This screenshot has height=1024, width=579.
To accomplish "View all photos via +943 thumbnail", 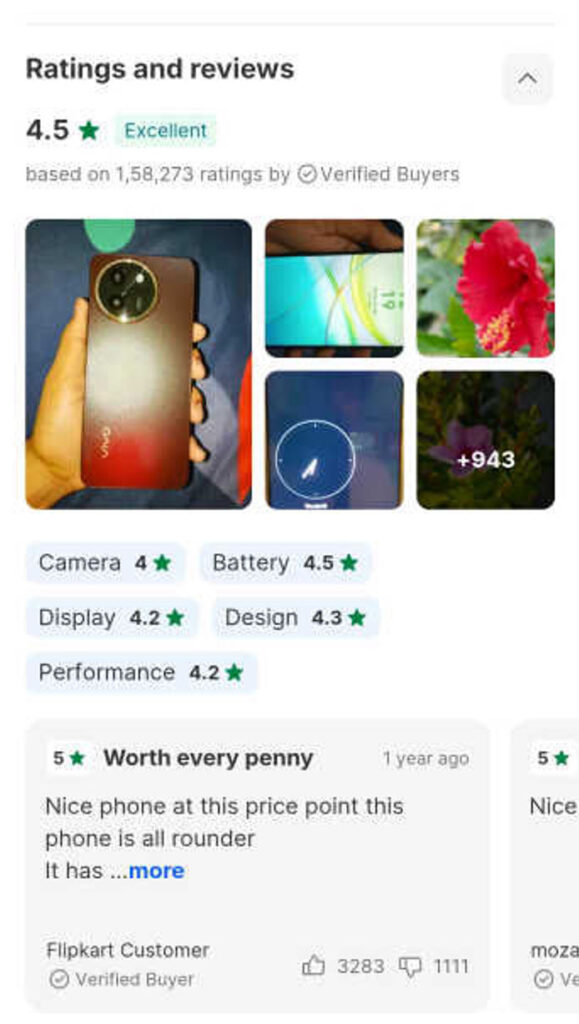I will click(x=486, y=440).
